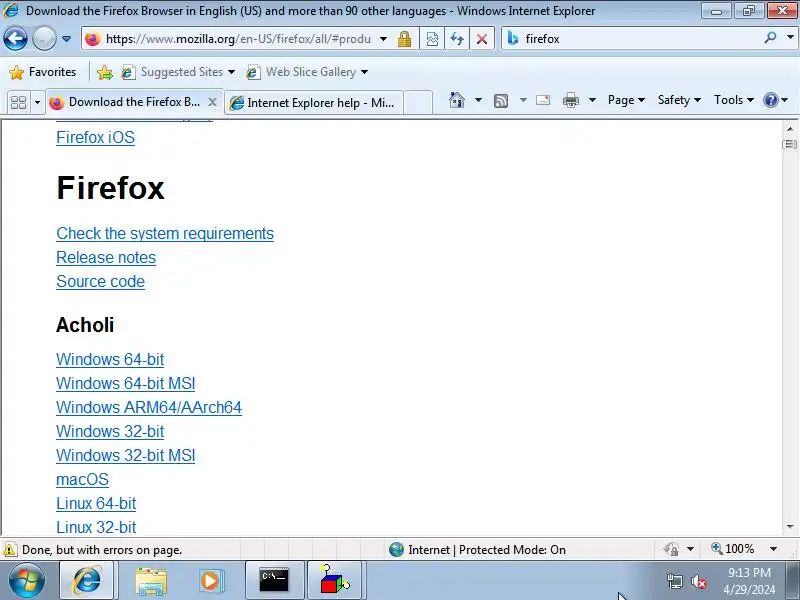Viewport: 800px width, 600px height.
Task: Close the Download the Firefox tab
Action: (213, 103)
